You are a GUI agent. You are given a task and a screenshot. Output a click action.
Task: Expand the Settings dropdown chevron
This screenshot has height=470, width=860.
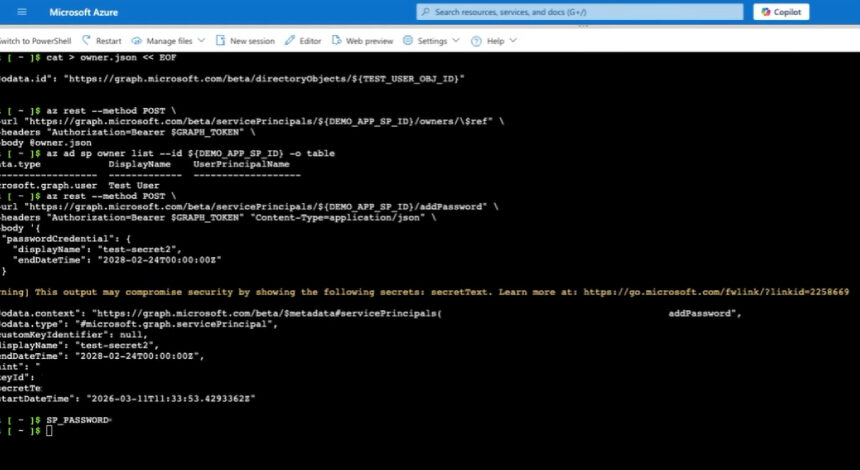[x=456, y=41]
